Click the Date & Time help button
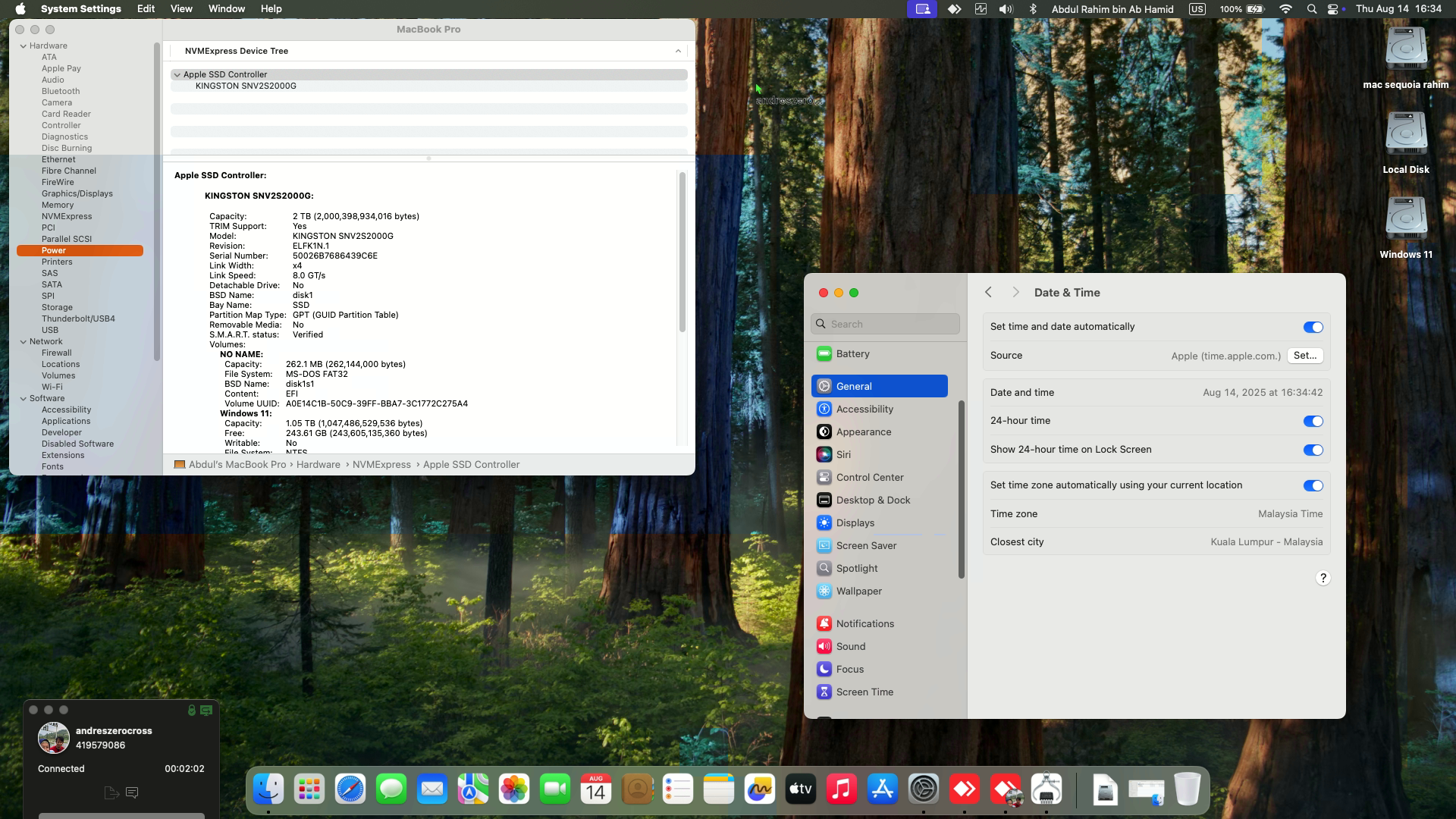1456x819 pixels. click(1323, 579)
